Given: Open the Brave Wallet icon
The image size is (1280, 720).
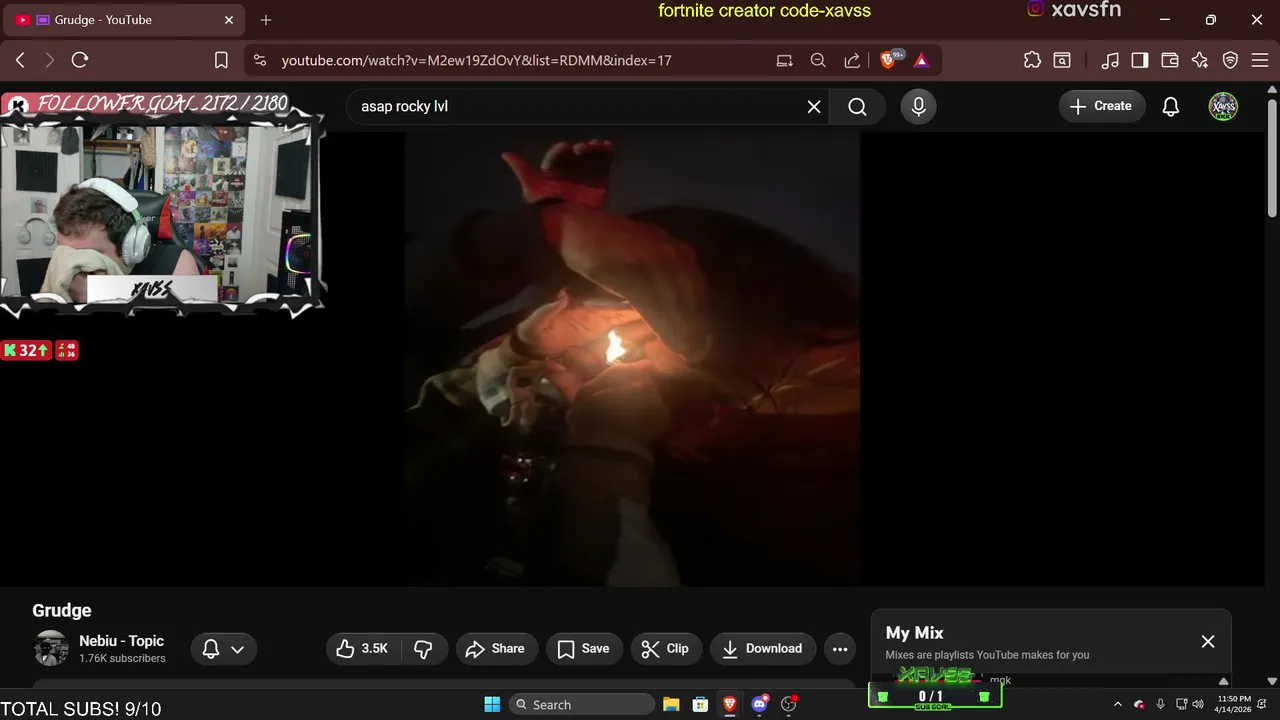Looking at the screenshot, I should (x=1169, y=60).
